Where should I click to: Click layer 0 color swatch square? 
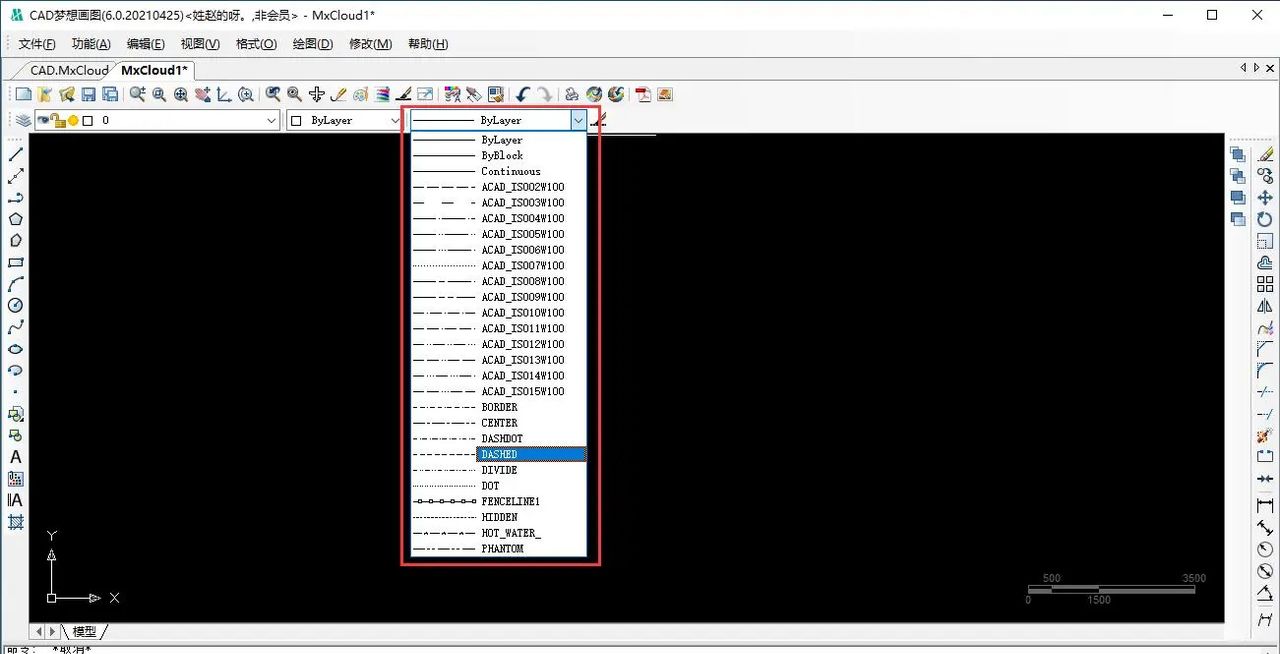tap(88, 121)
